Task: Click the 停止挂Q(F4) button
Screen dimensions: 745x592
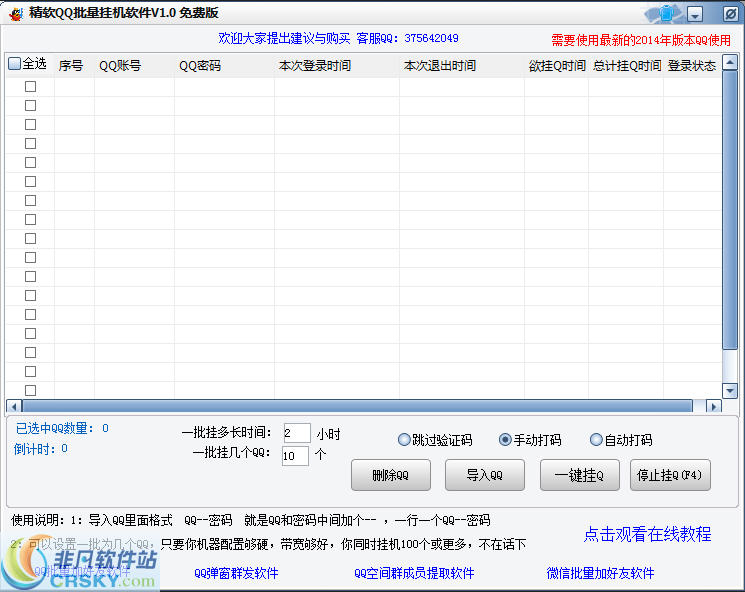Action: tap(670, 475)
